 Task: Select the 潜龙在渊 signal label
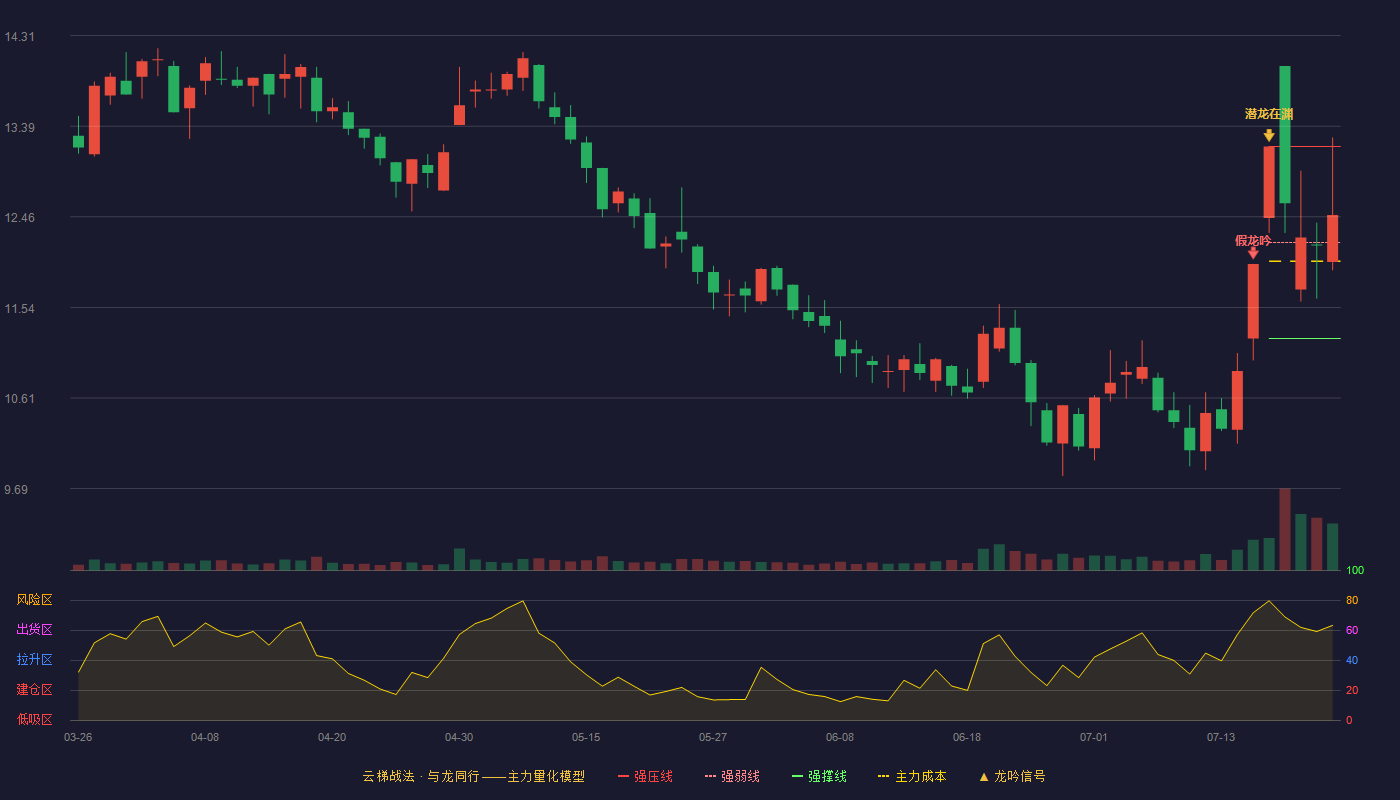(1269, 114)
